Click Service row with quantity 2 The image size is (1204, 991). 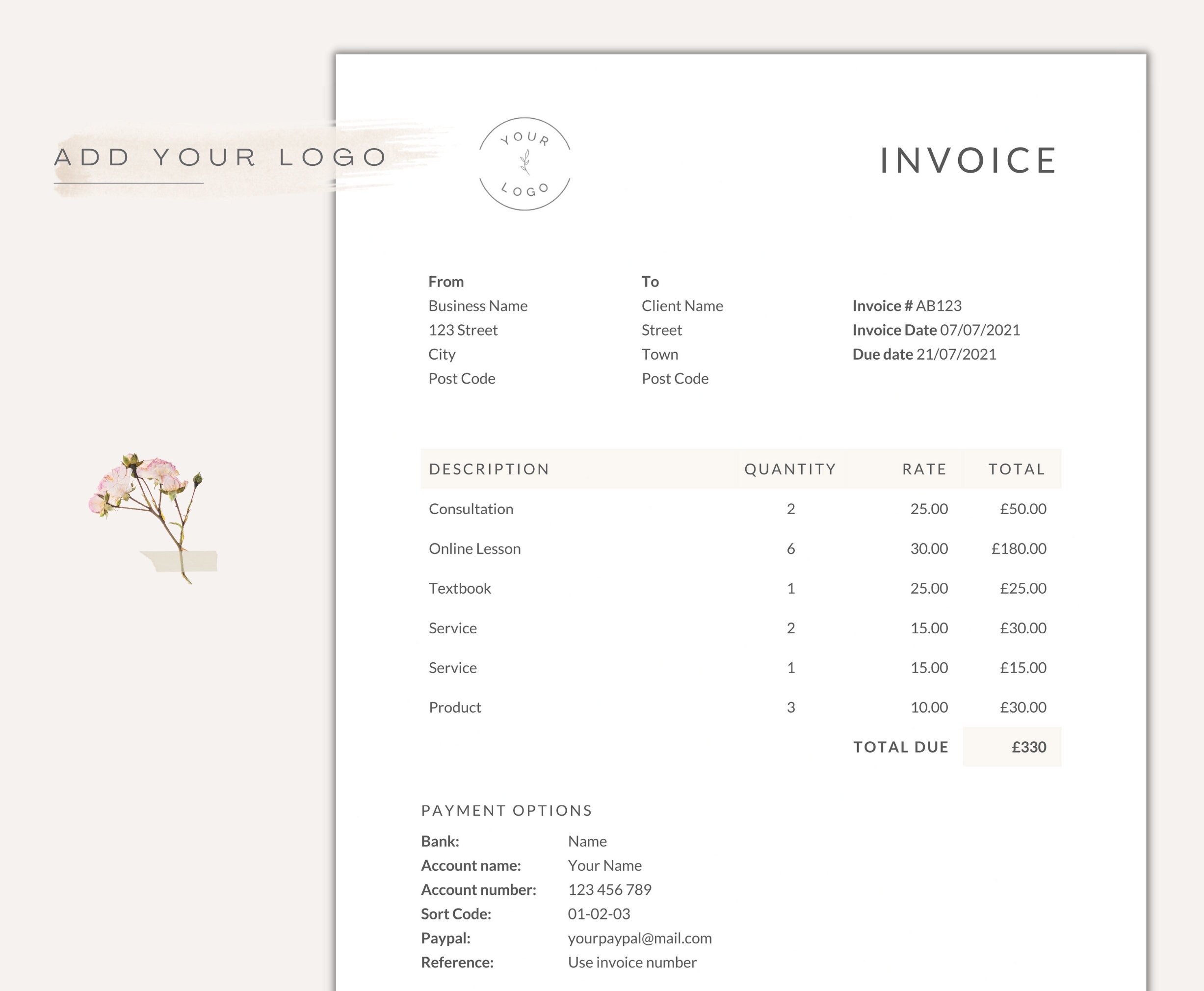click(740, 628)
